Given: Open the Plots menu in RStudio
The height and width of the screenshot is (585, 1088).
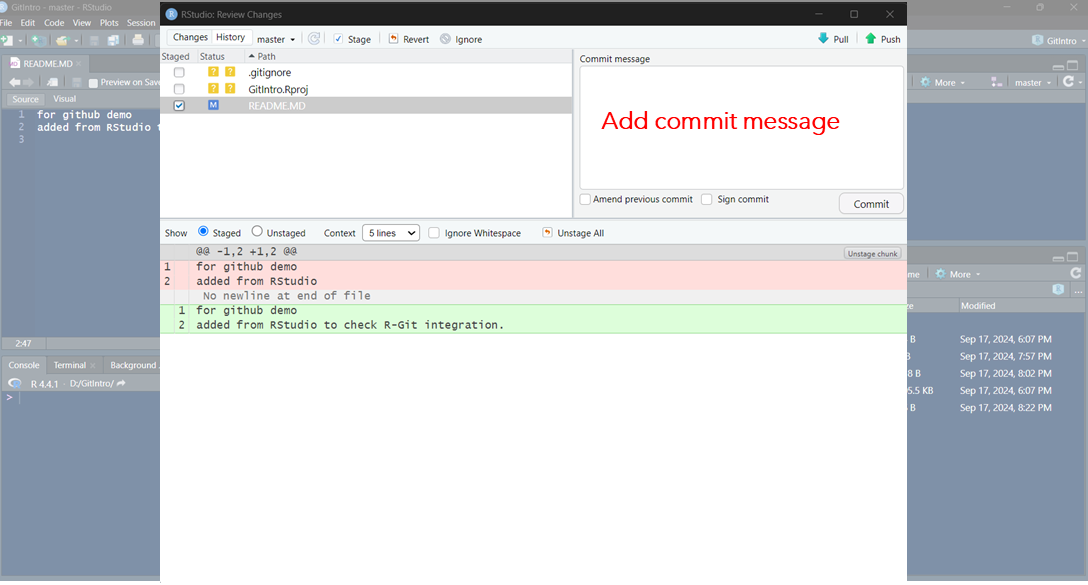Looking at the screenshot, I should click(x=109, y=23).
